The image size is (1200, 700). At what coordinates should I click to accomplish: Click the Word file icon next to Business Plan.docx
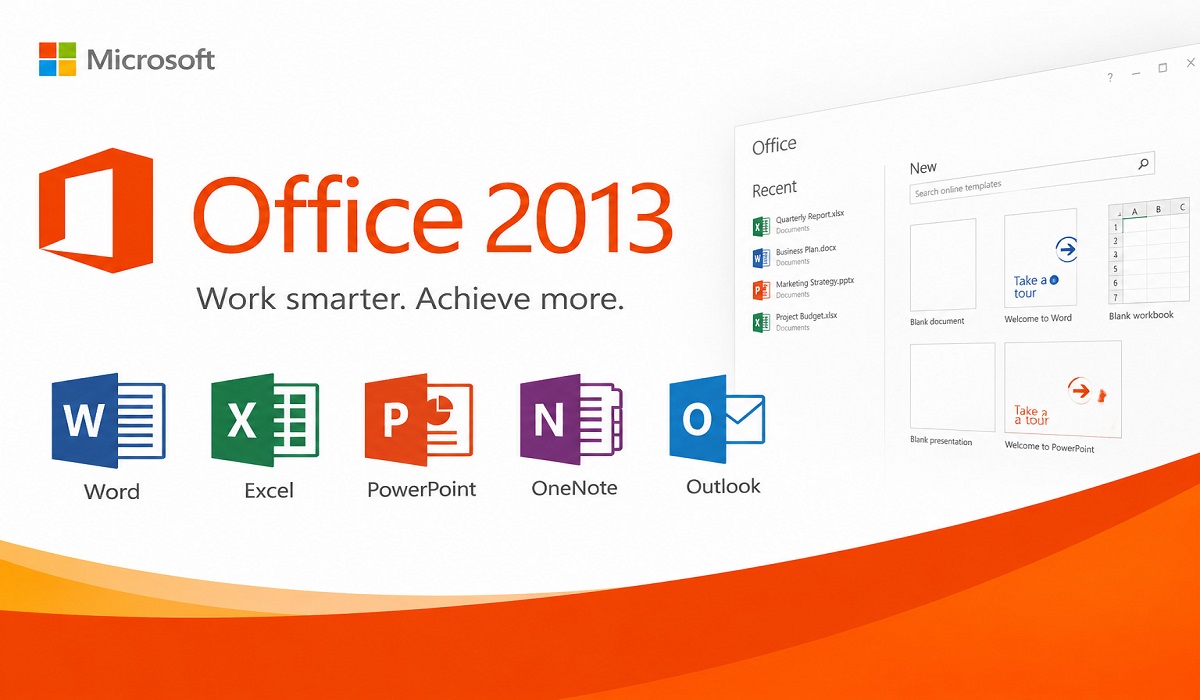(759, 257)
